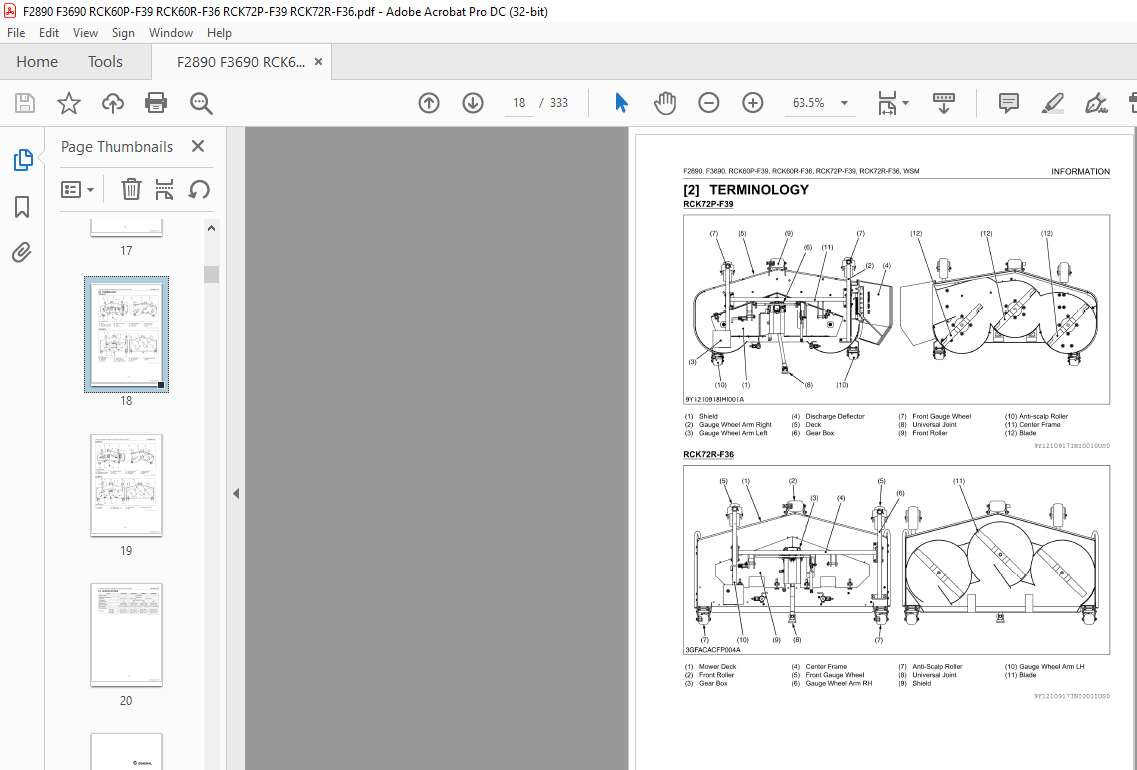1137x770 pixels.
Task: Open the Bookmarks panel
Action: (x=22, y=207)
